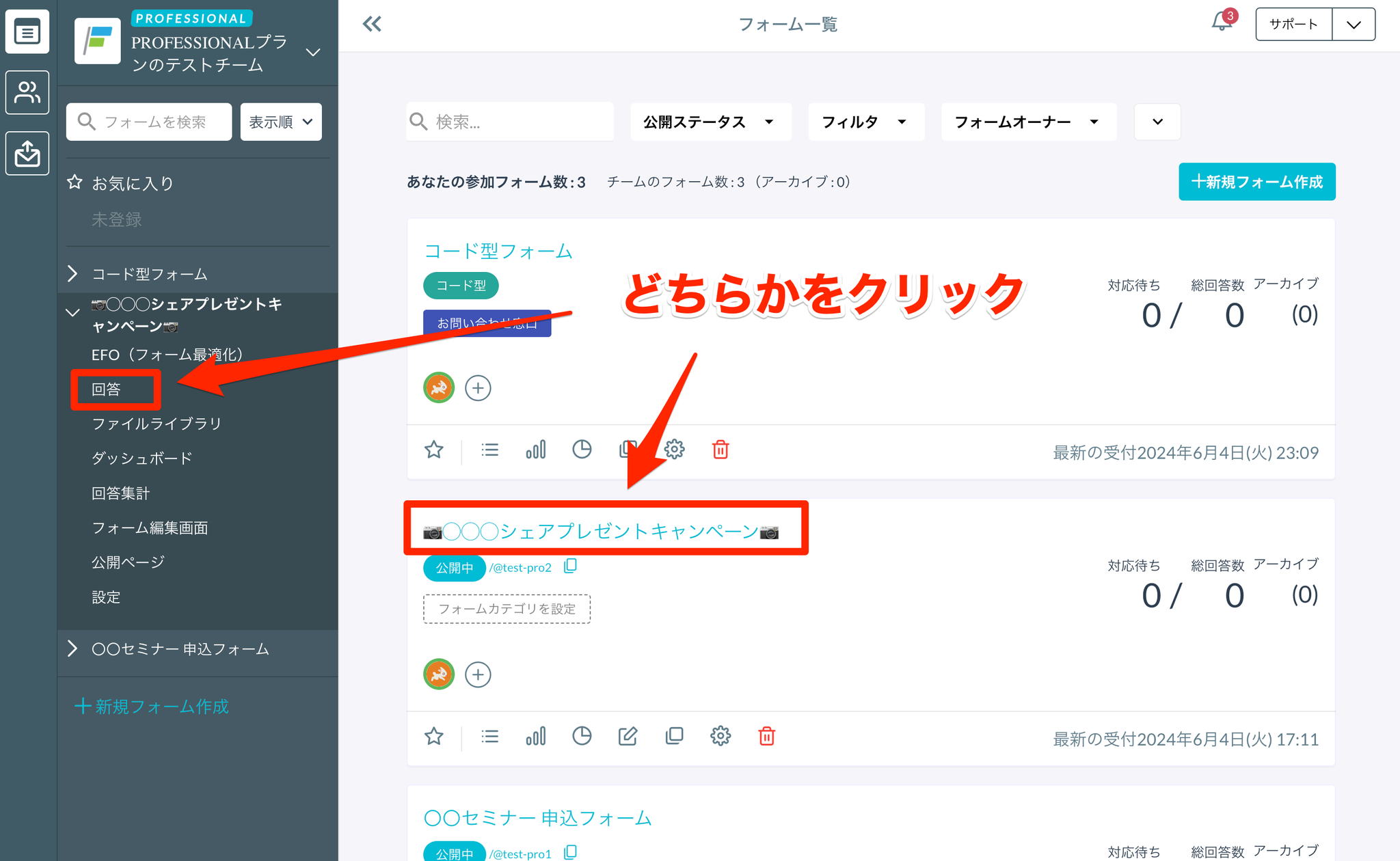
Task: Collapse sidebar with double chevron icon
Action: coord(372,25)
